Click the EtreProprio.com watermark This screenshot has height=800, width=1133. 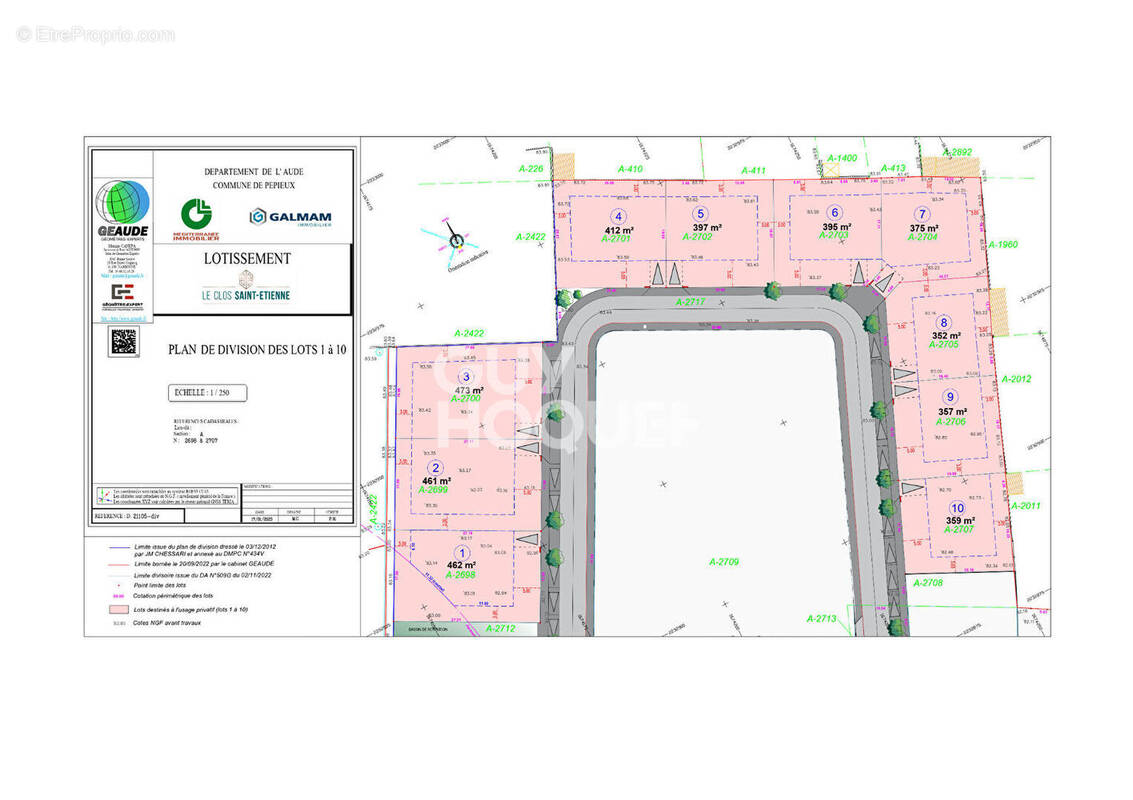coord(95,35)
